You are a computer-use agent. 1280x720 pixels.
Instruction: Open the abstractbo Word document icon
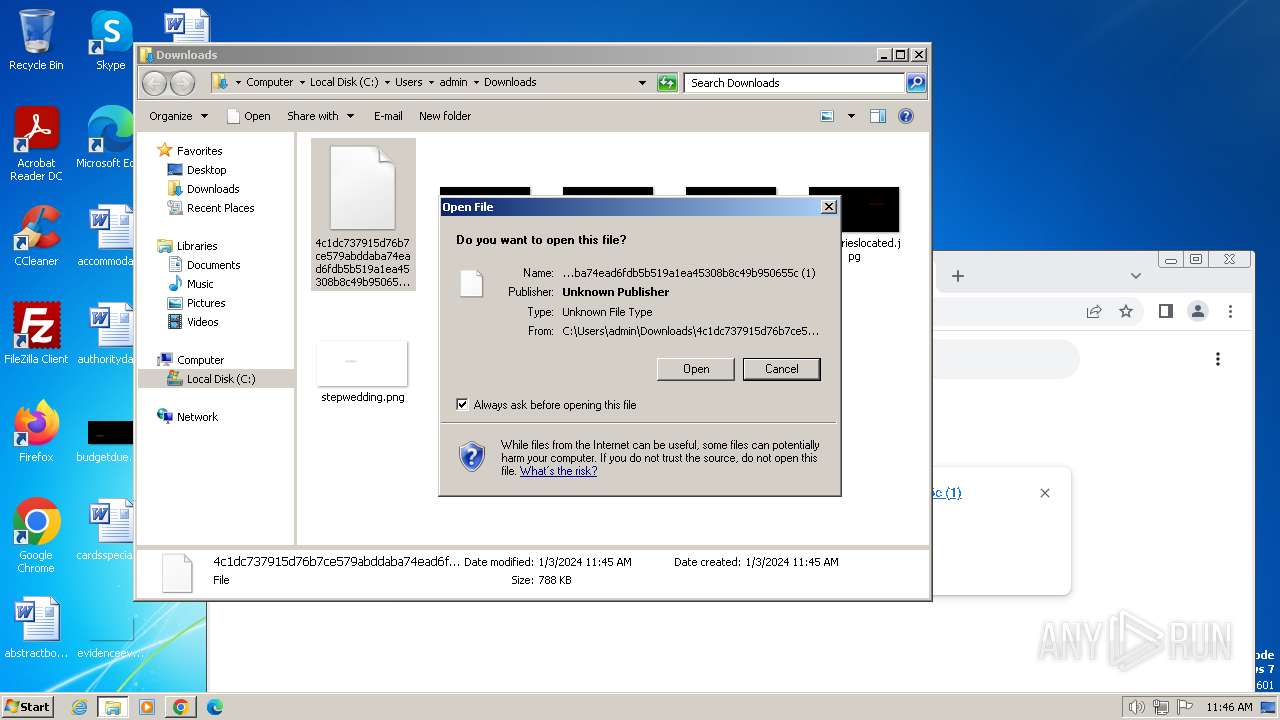coord(36,628)
